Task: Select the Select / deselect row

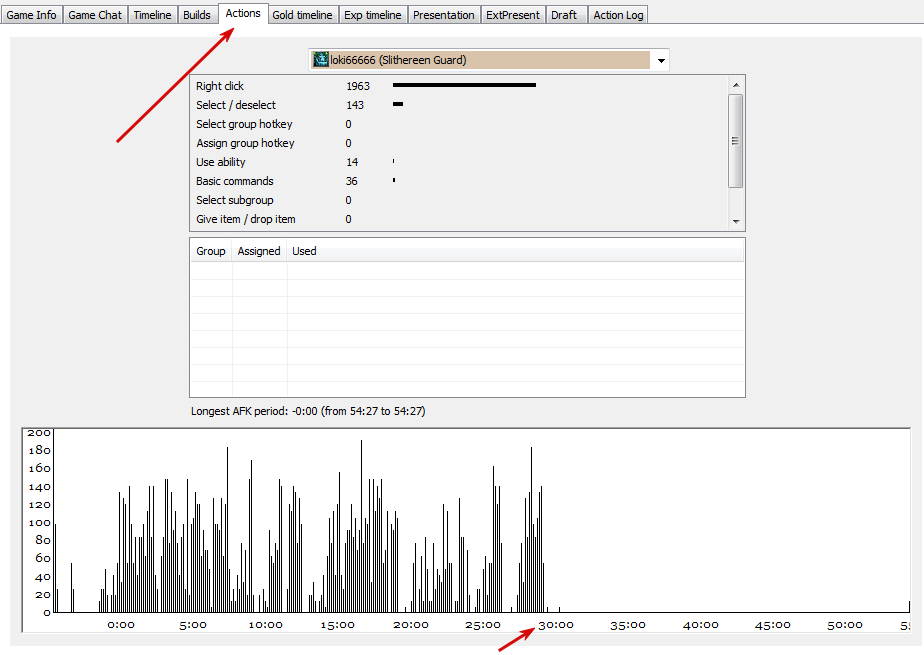Action: 458,105
